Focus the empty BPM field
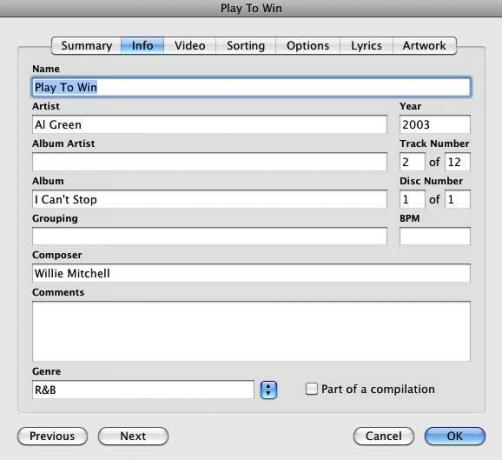This screenshot has width=502, height=460. tap(435, 236)
